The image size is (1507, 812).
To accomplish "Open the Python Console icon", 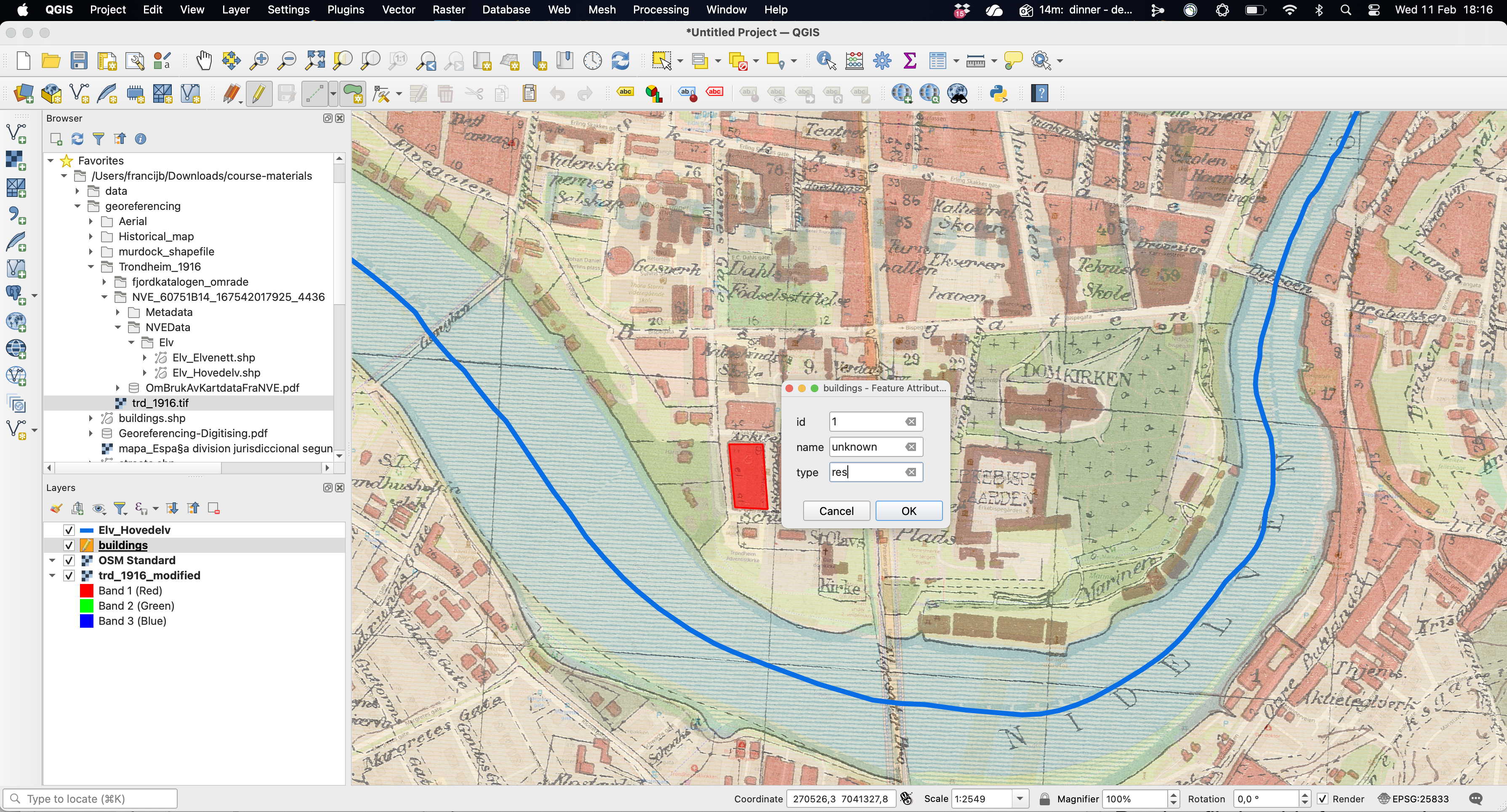I will [998, 93].
